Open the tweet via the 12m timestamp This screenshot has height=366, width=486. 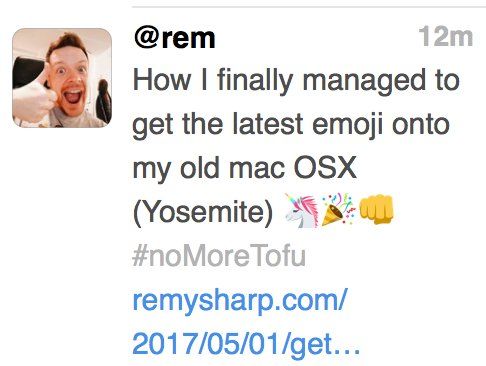(446, 36)
